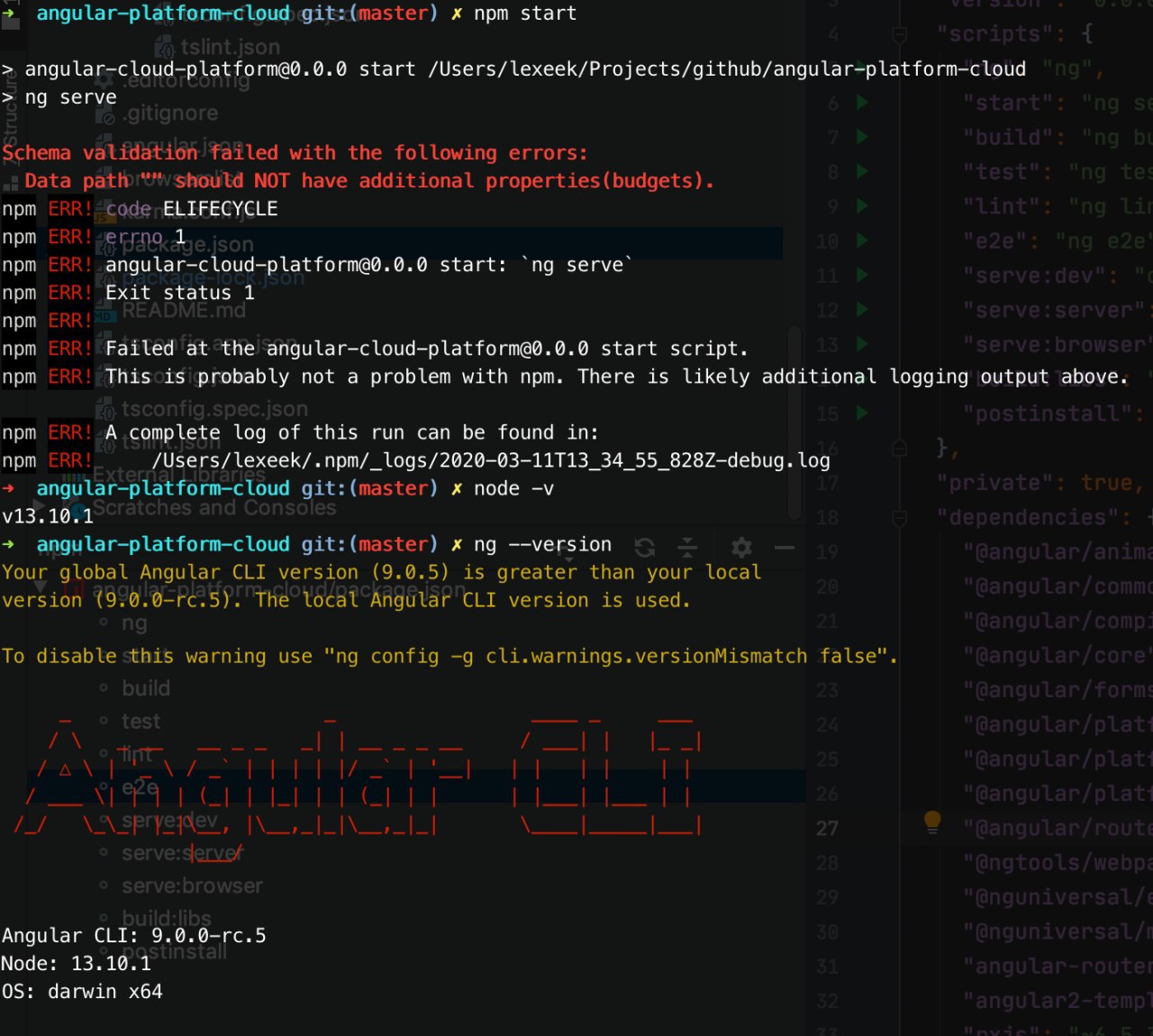Click the fold end marker on line 16

point(899,448)
